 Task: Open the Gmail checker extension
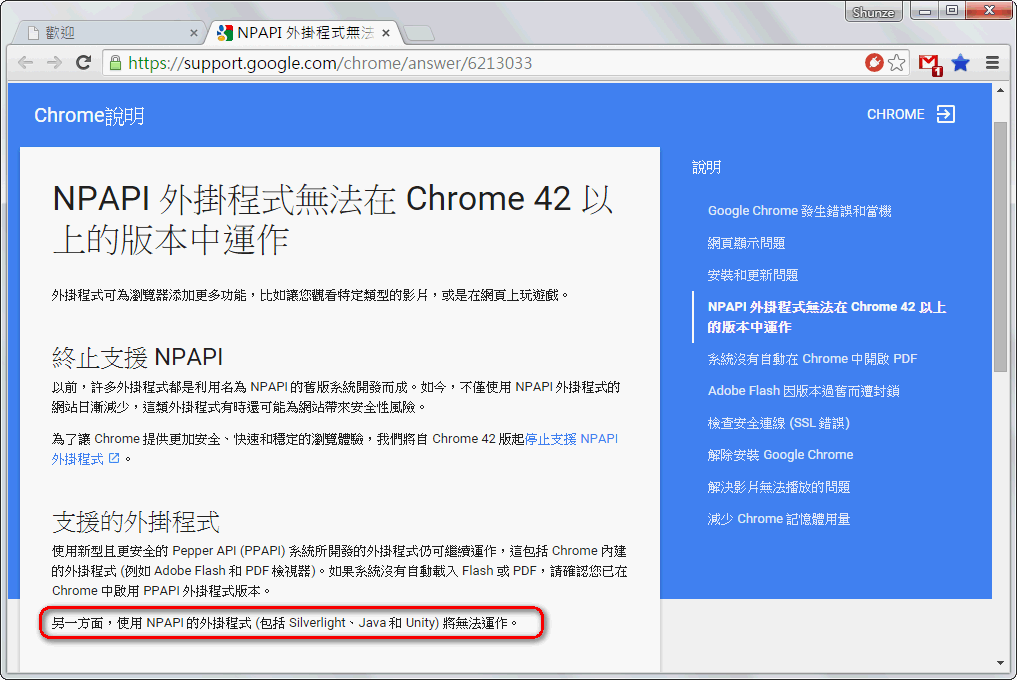coord(930,64)
